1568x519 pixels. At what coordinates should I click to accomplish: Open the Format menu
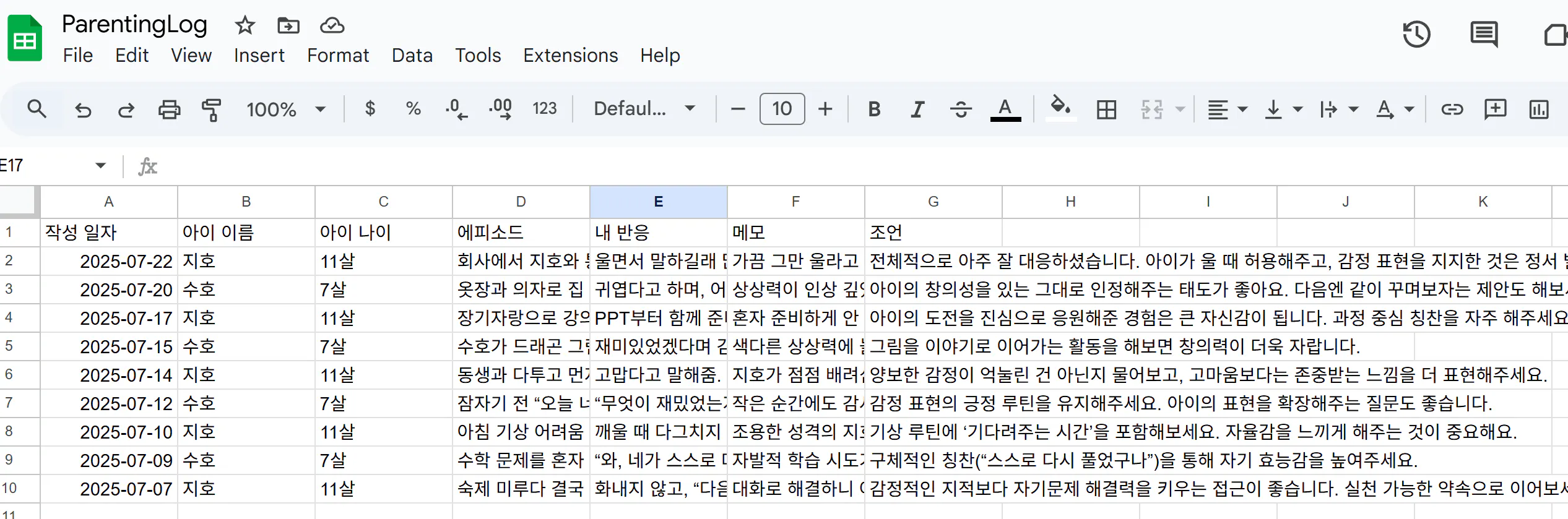(x=338, y=55)
